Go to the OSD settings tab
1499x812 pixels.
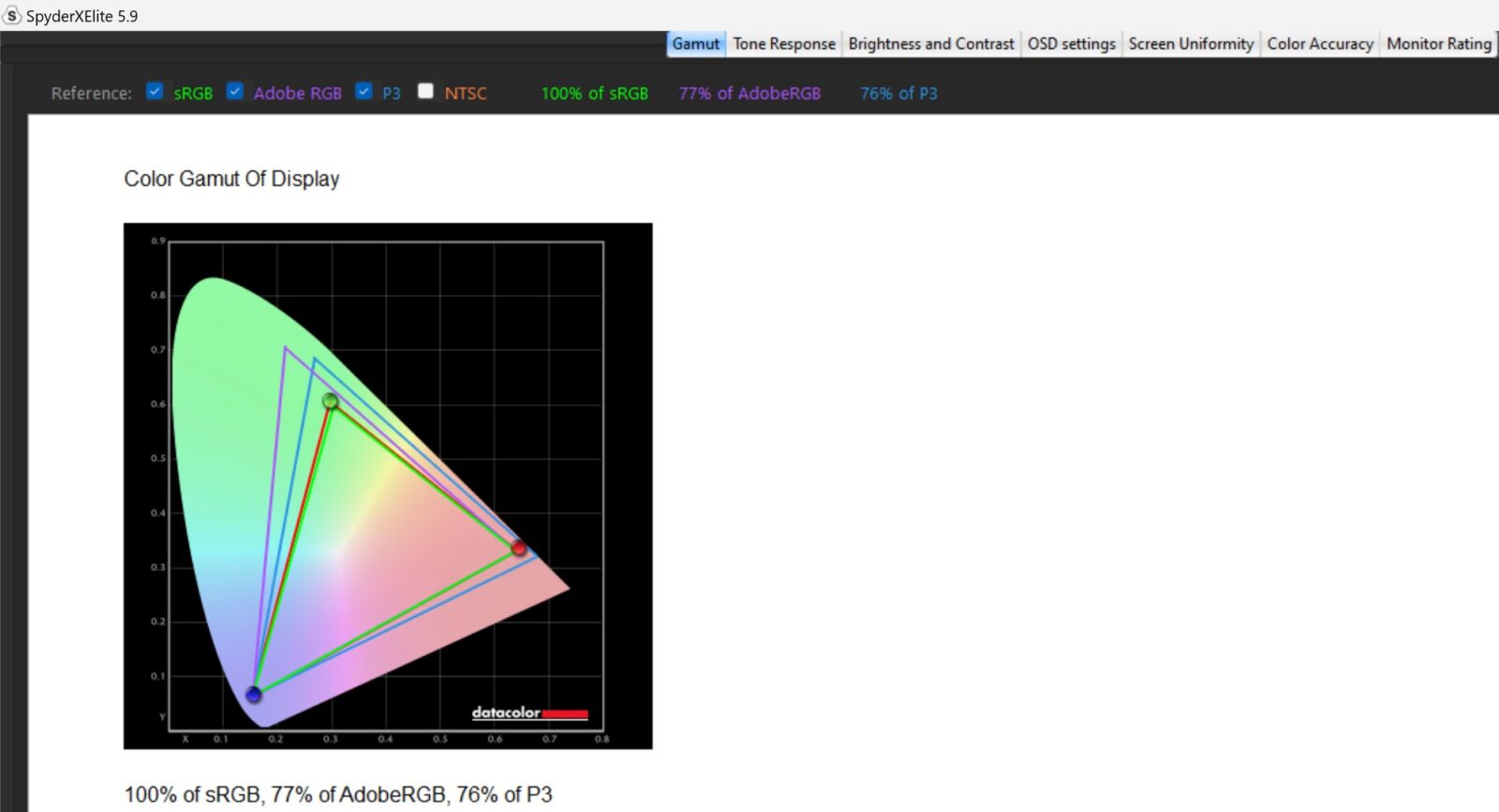pos(1071,44)
